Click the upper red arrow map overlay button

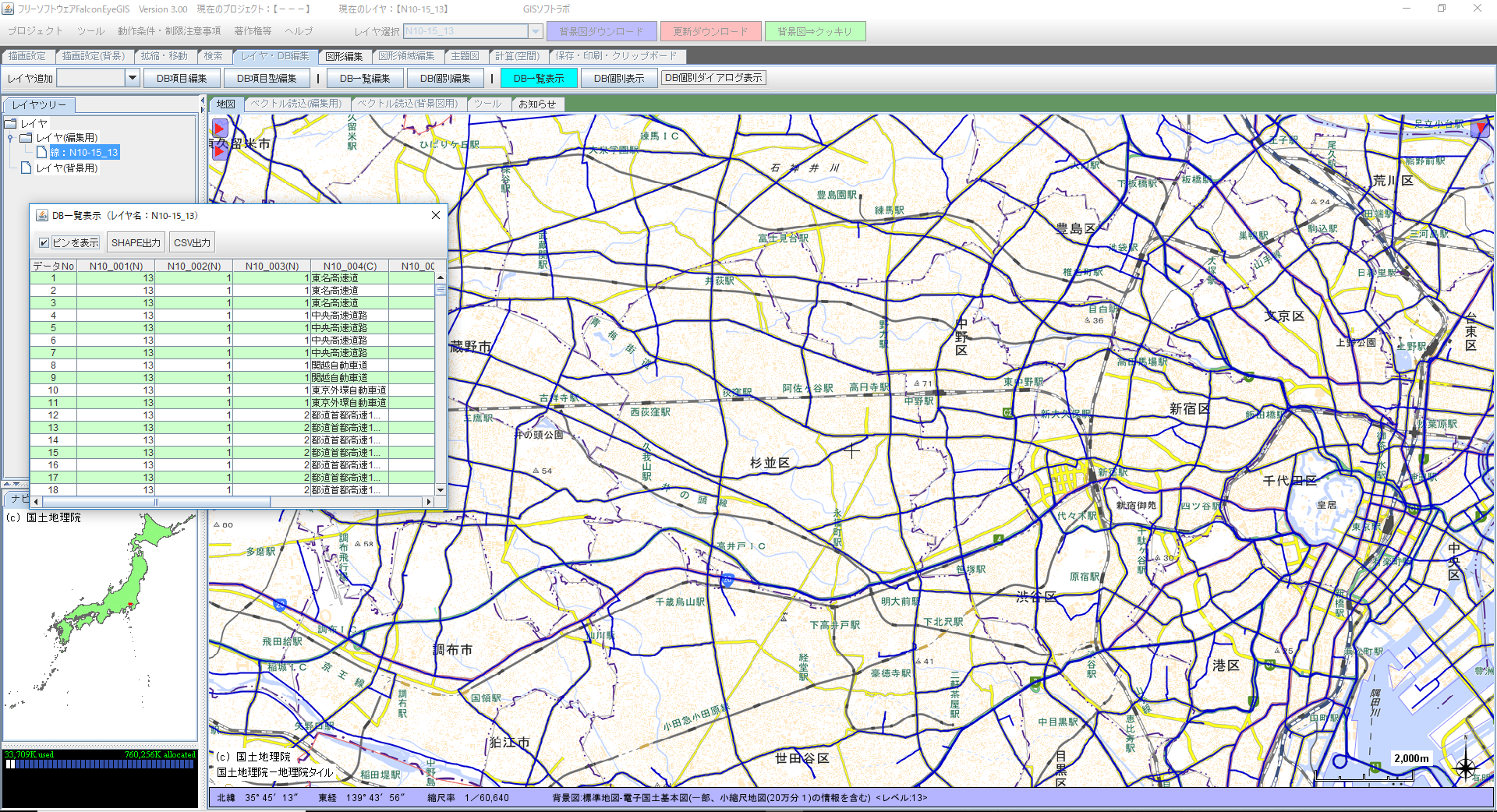[x=219, y=129]
